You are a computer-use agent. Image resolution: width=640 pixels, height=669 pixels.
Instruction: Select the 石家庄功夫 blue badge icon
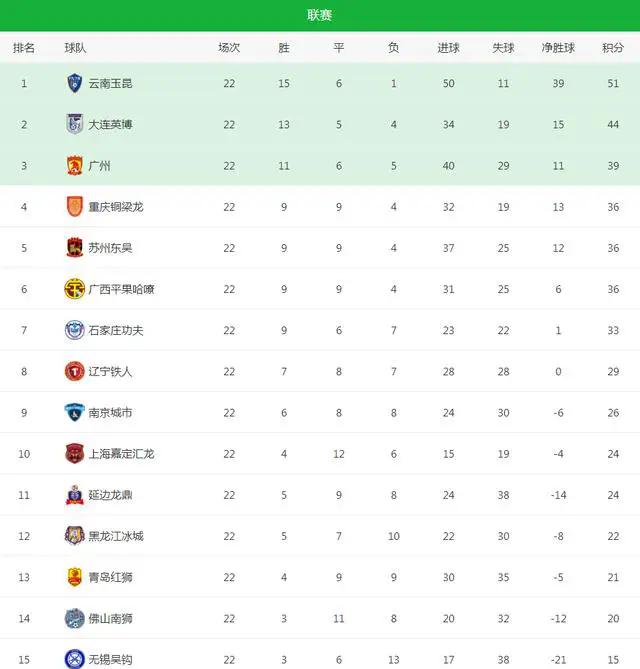(x=75, y=330)
